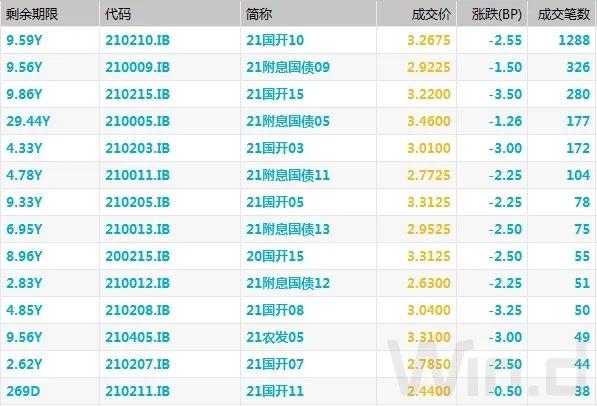Select the bond name 21国开03
Viewport: 597px width, 406px height.
[275, 149]
